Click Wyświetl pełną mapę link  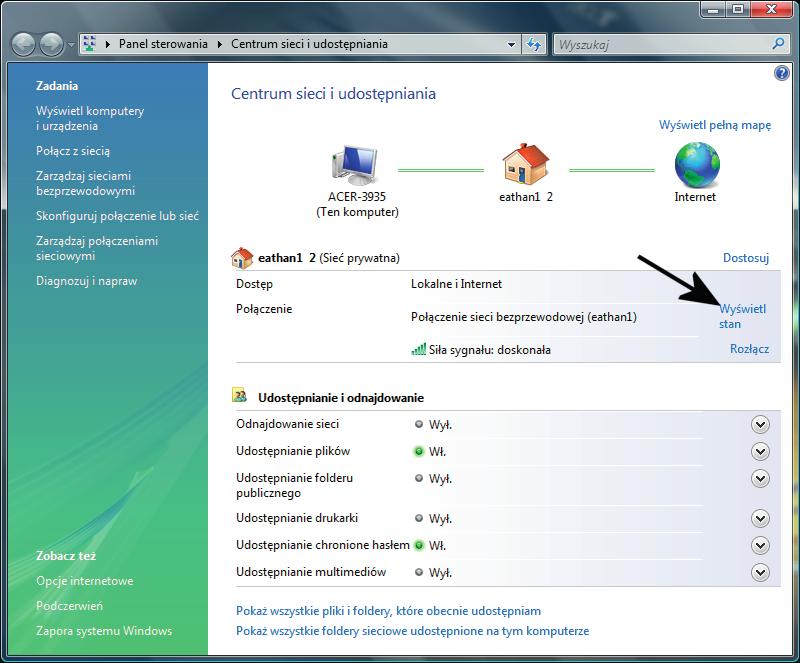(715, 125)
